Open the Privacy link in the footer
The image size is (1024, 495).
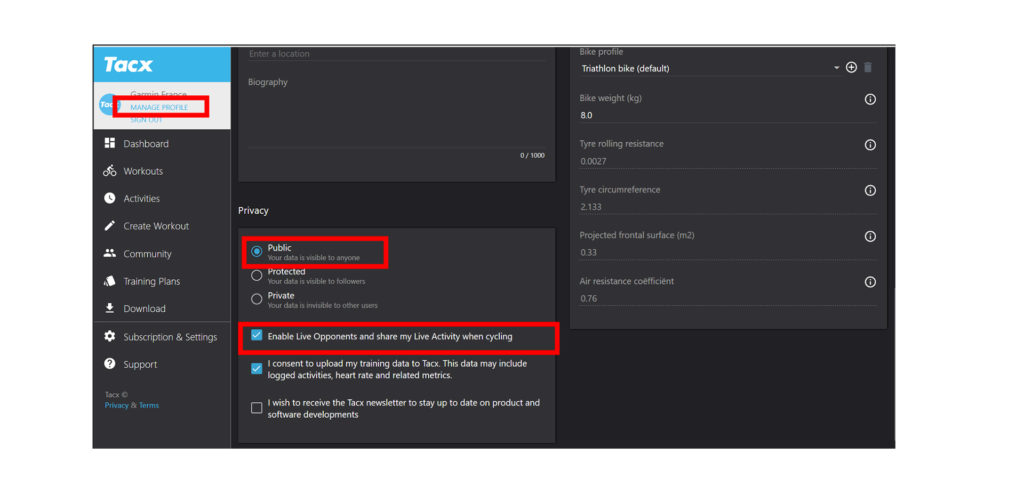(x=116, y=405)
